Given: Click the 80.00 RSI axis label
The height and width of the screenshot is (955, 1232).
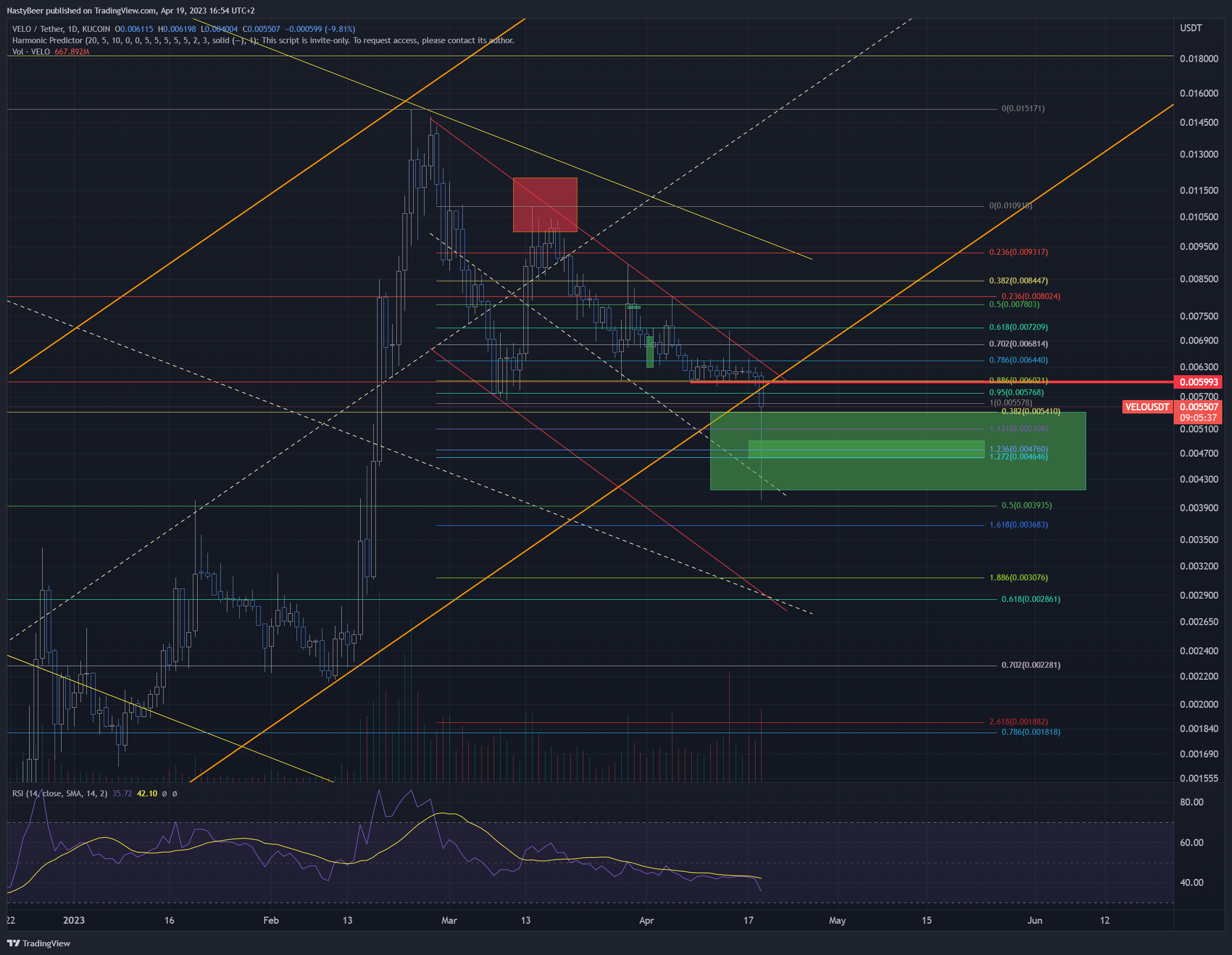Looking at the screenshot, I should pos(1191,802).
